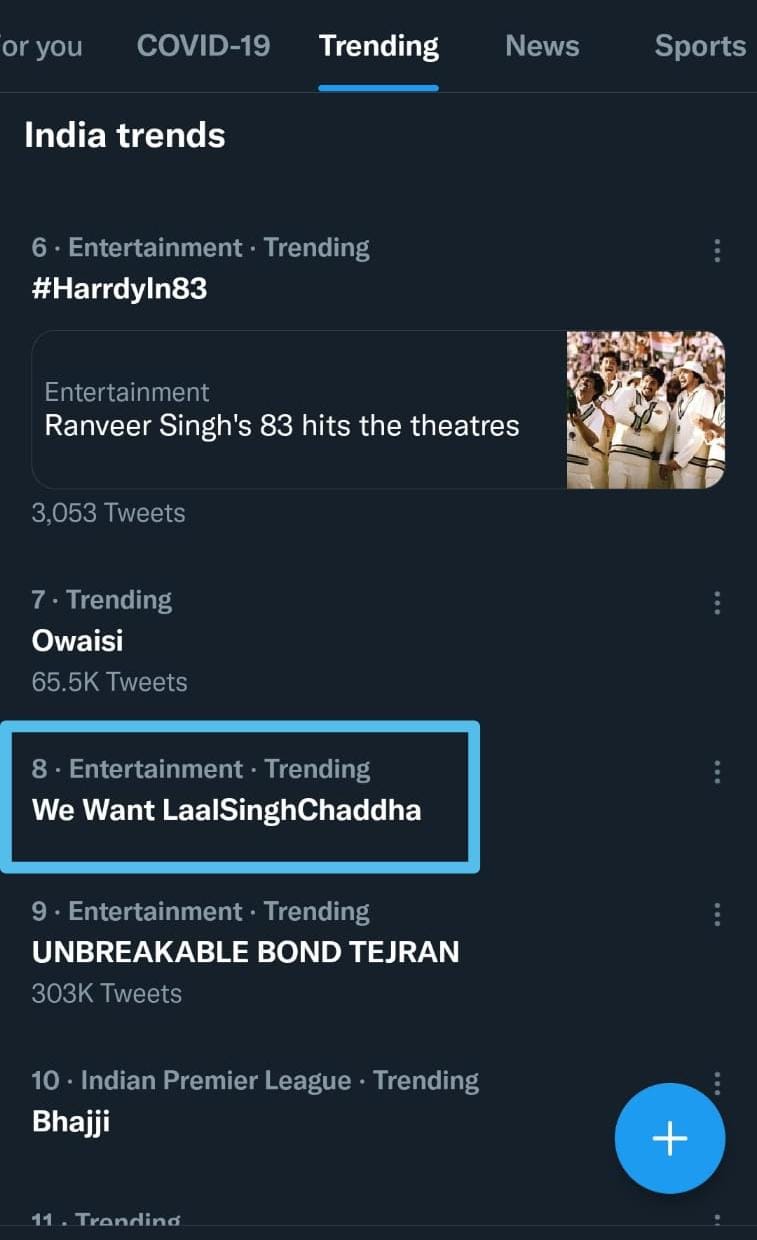
Task: Open UNBREAKABLE BOND TEJRAN trend
Action: point(246,952)
